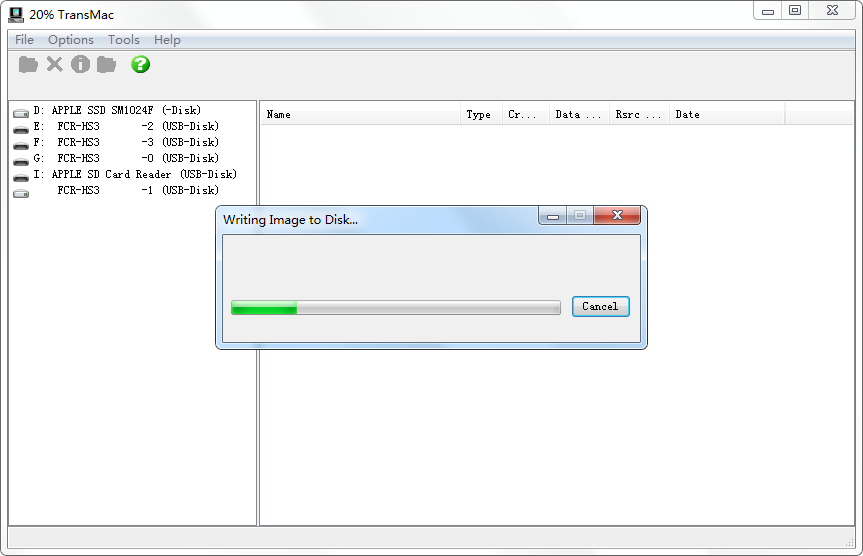Open the Tools menu

pyautogui.click(x=124, y=40)
